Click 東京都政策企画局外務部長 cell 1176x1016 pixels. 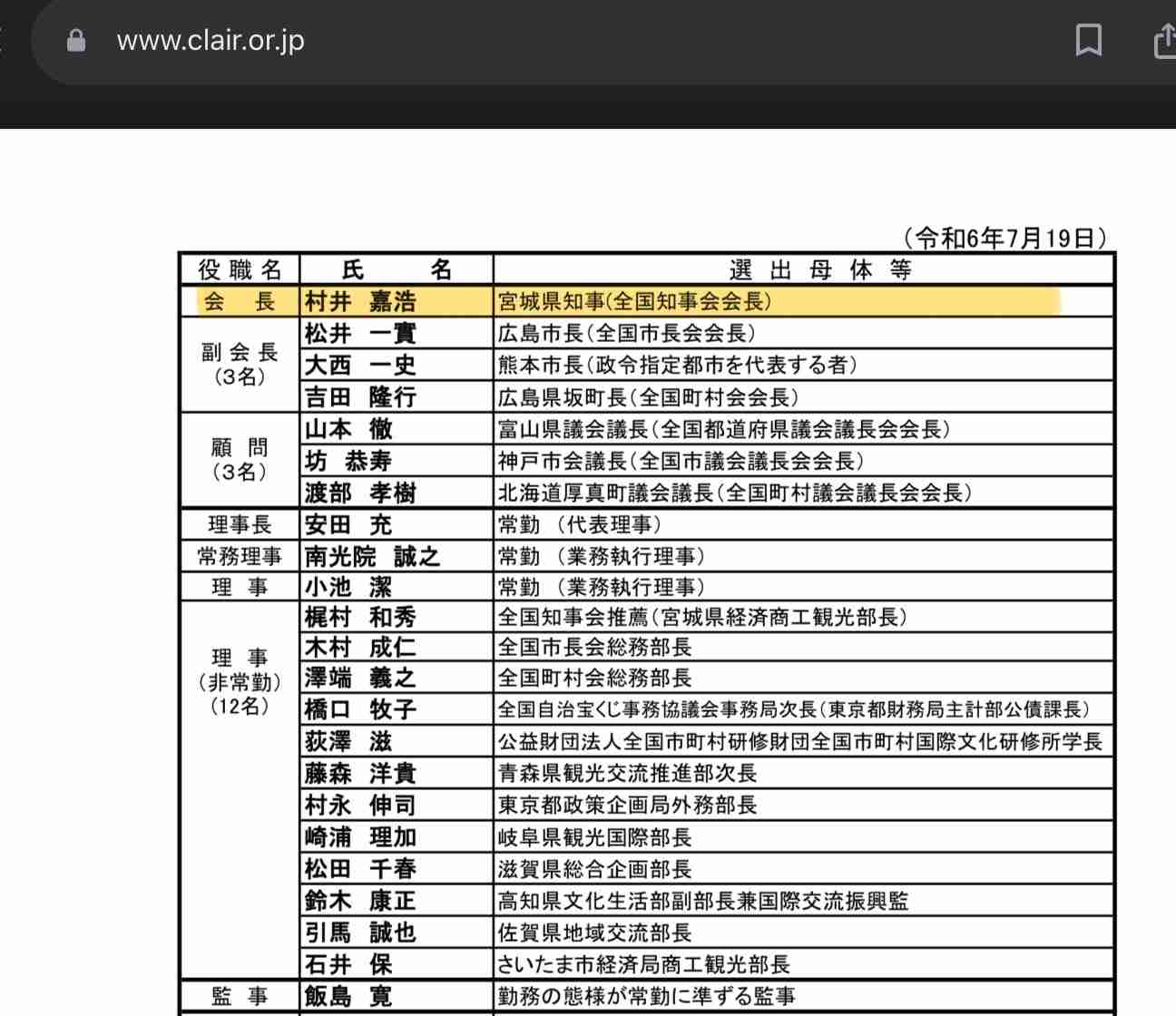tap(804, 805)
